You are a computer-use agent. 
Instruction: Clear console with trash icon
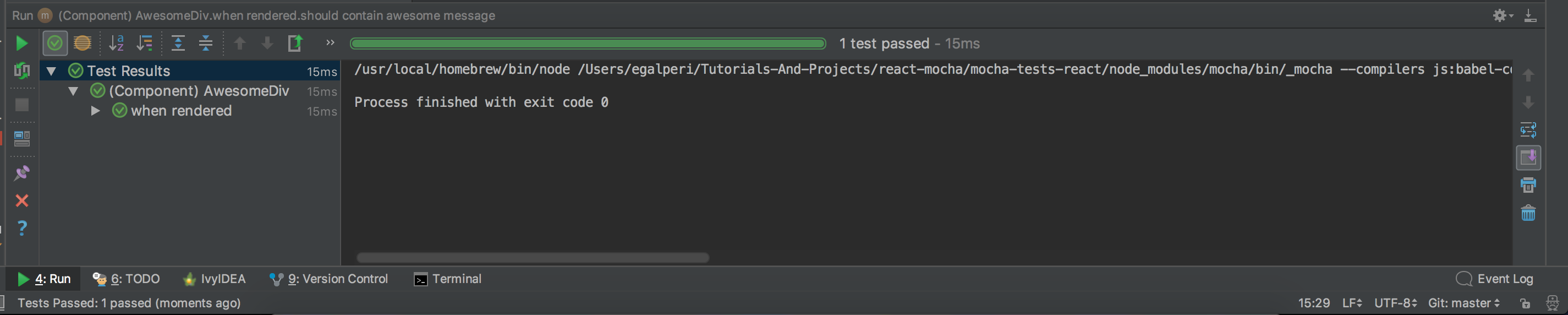click(x=1528, y=213)
